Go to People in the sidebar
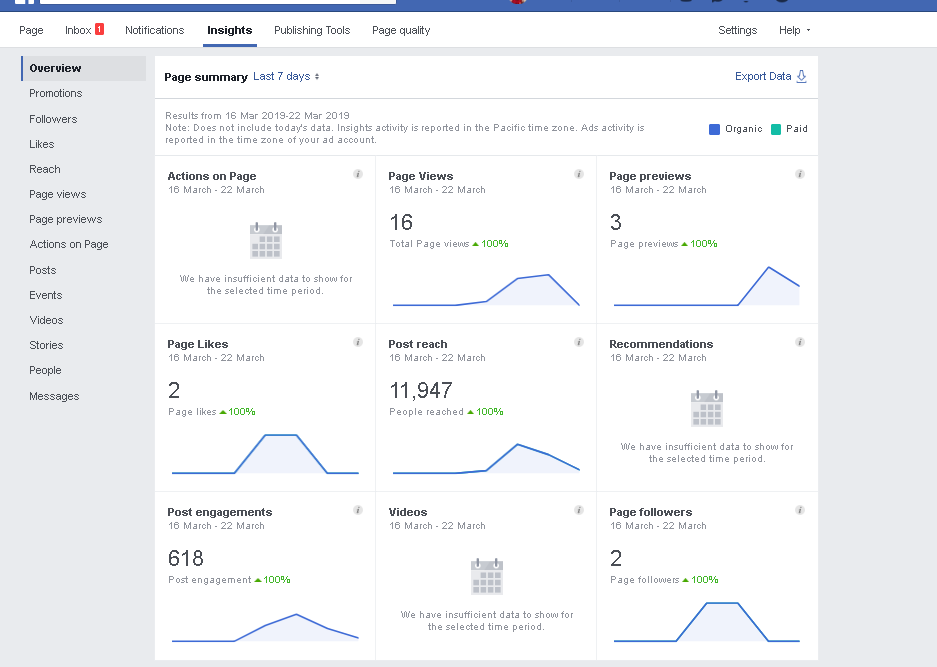This screenshot has height=667, width=937. pos(45,371)
